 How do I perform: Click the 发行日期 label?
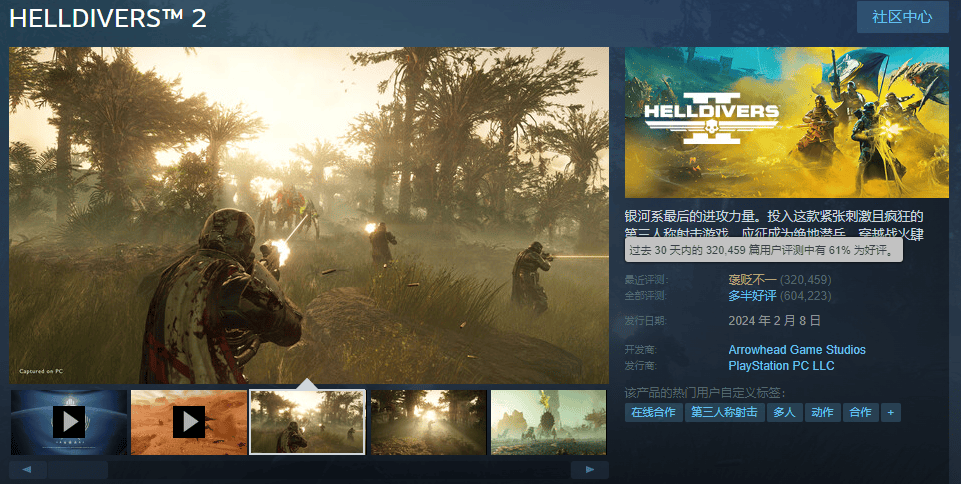(645, 320)
